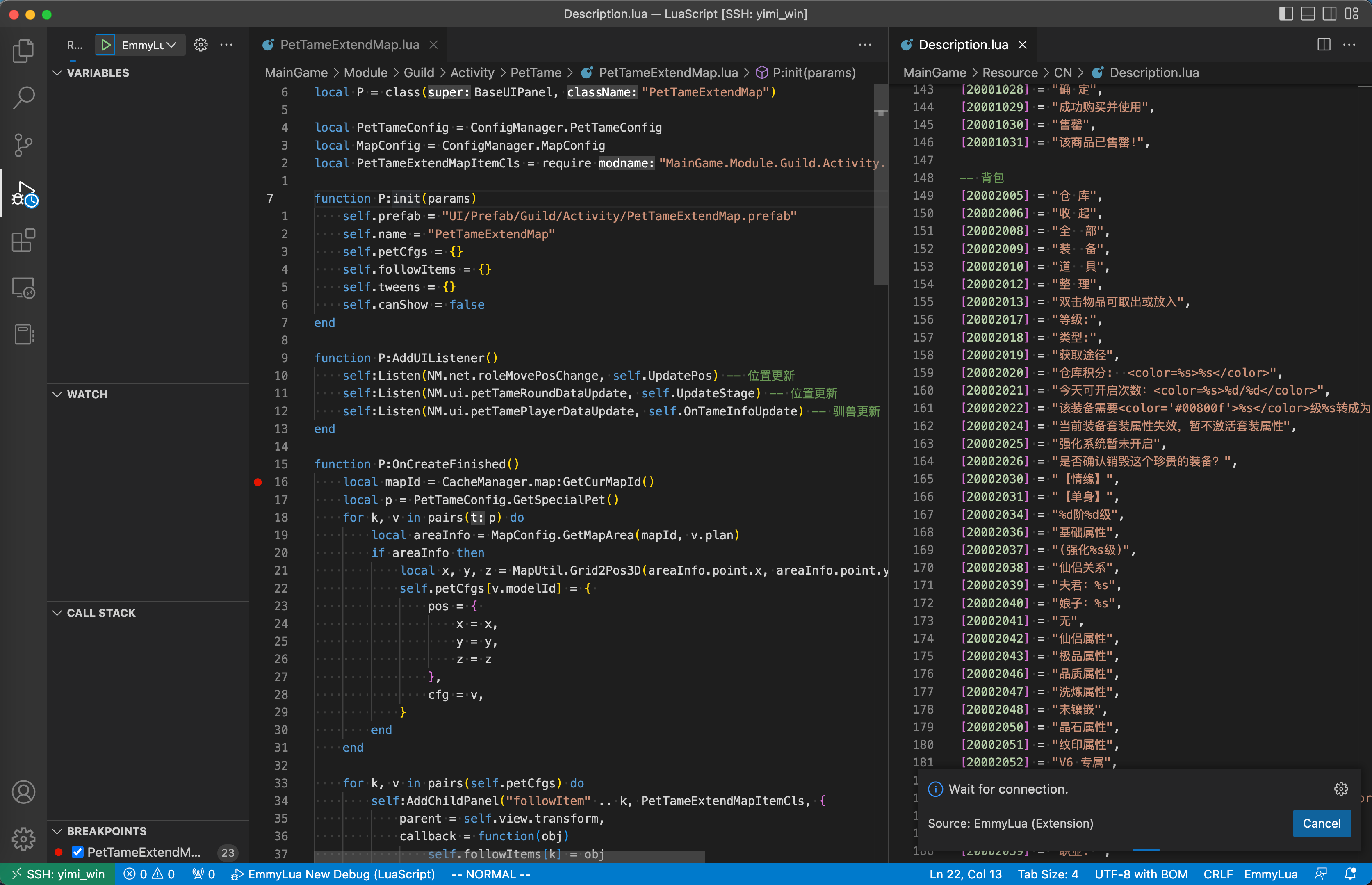
Task: Open the Accounts icon
Action: (x=23, y=792)
